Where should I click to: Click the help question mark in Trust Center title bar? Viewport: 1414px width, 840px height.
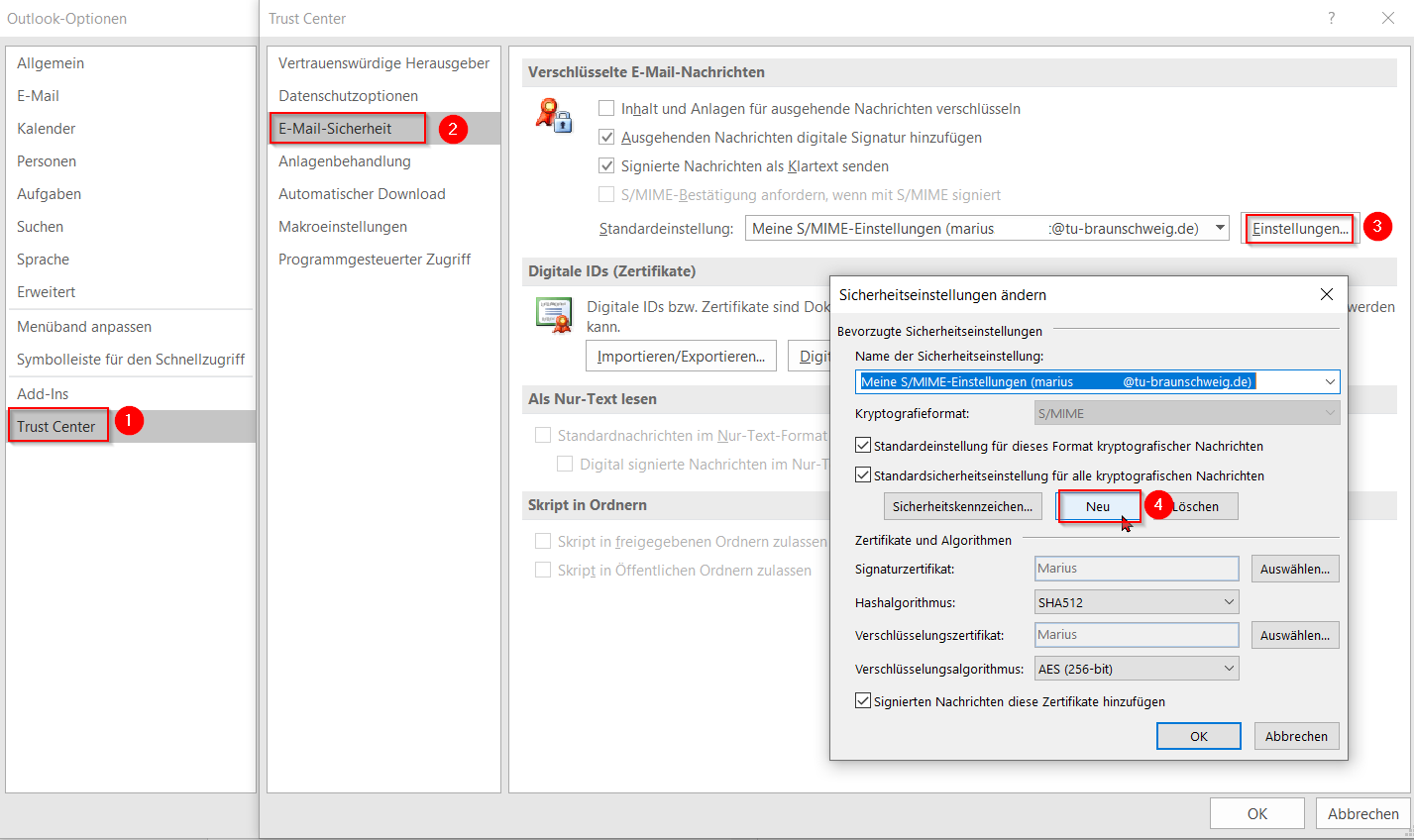(x=1331, y=18)
